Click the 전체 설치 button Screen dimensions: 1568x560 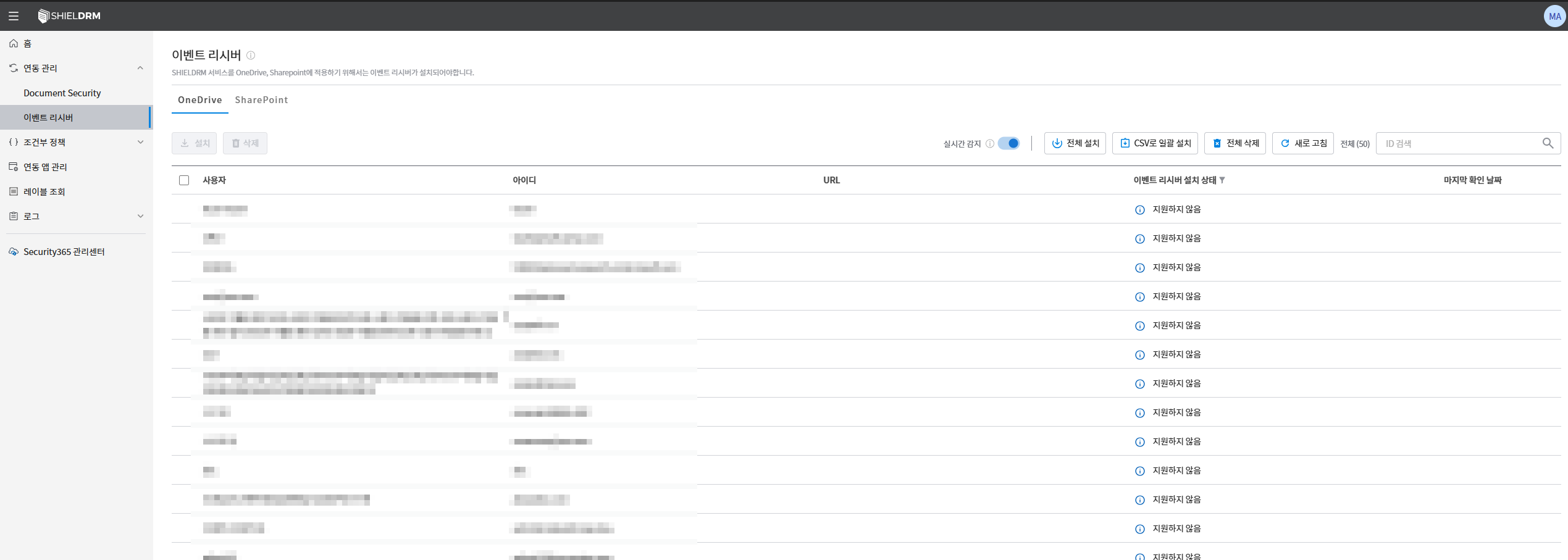1075,143
